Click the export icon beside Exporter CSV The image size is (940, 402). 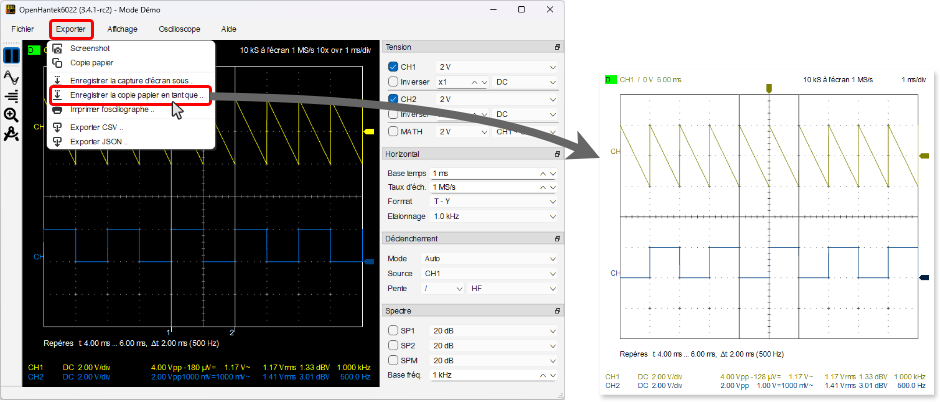pos(58,127)
